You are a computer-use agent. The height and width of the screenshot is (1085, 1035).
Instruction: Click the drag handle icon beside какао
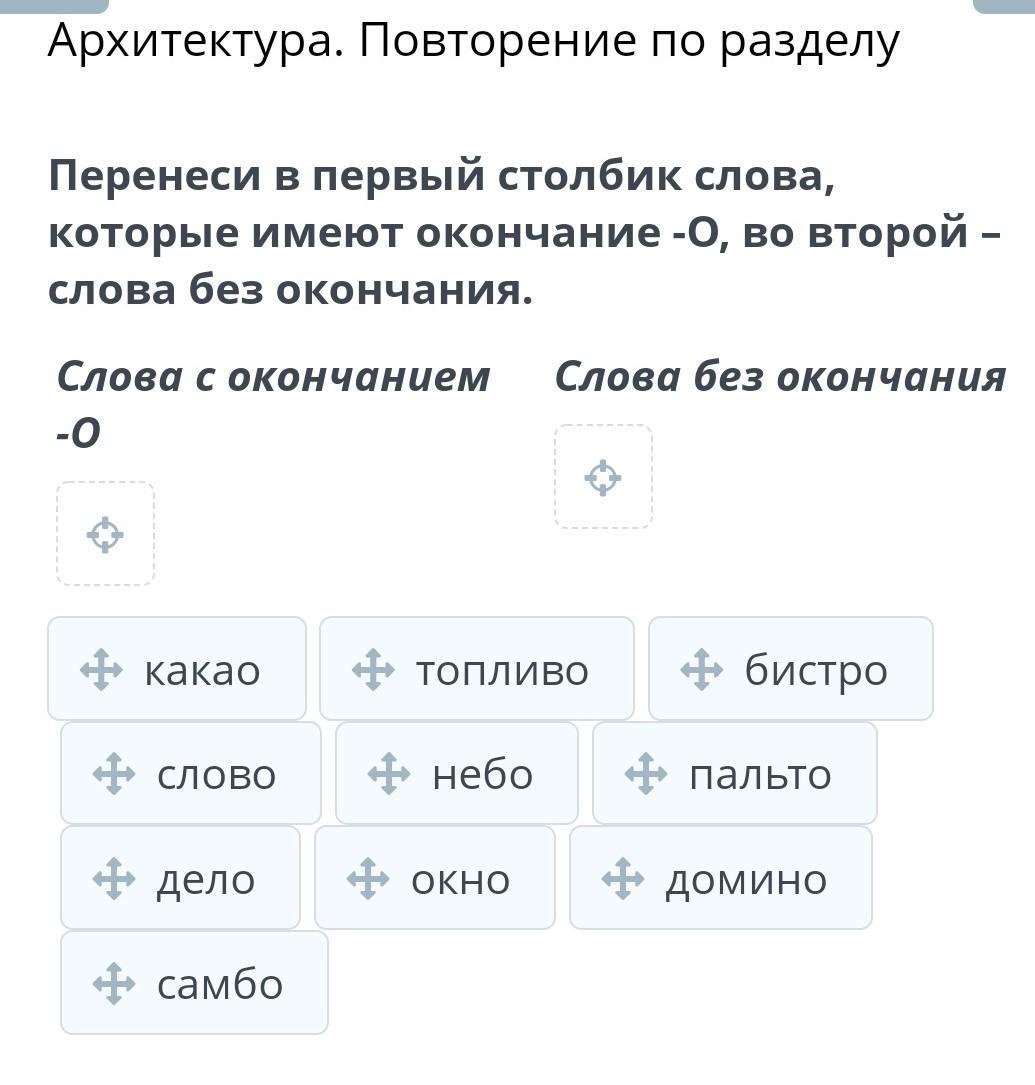pos(101,669)
